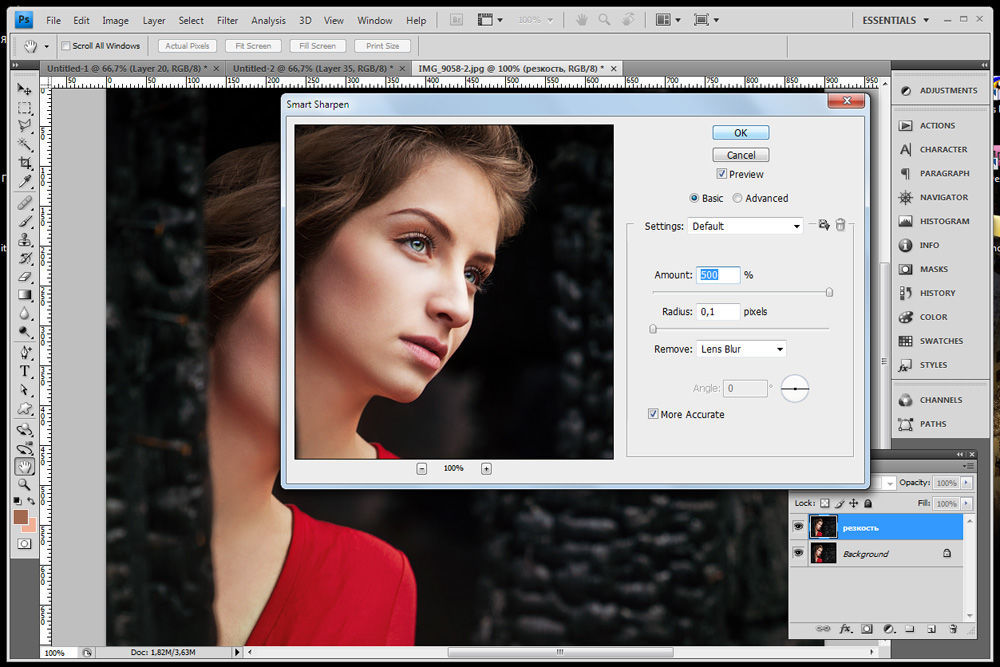Open the Filter menu
The image size is (1000, 667).
(x=227, y=20)
